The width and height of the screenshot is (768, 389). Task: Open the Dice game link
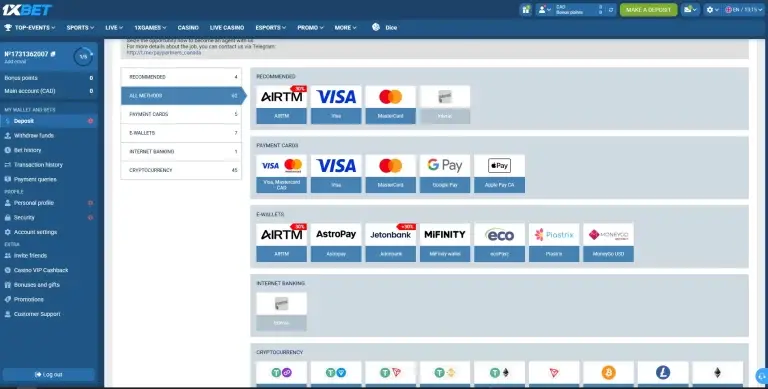(x=385, y=28)
